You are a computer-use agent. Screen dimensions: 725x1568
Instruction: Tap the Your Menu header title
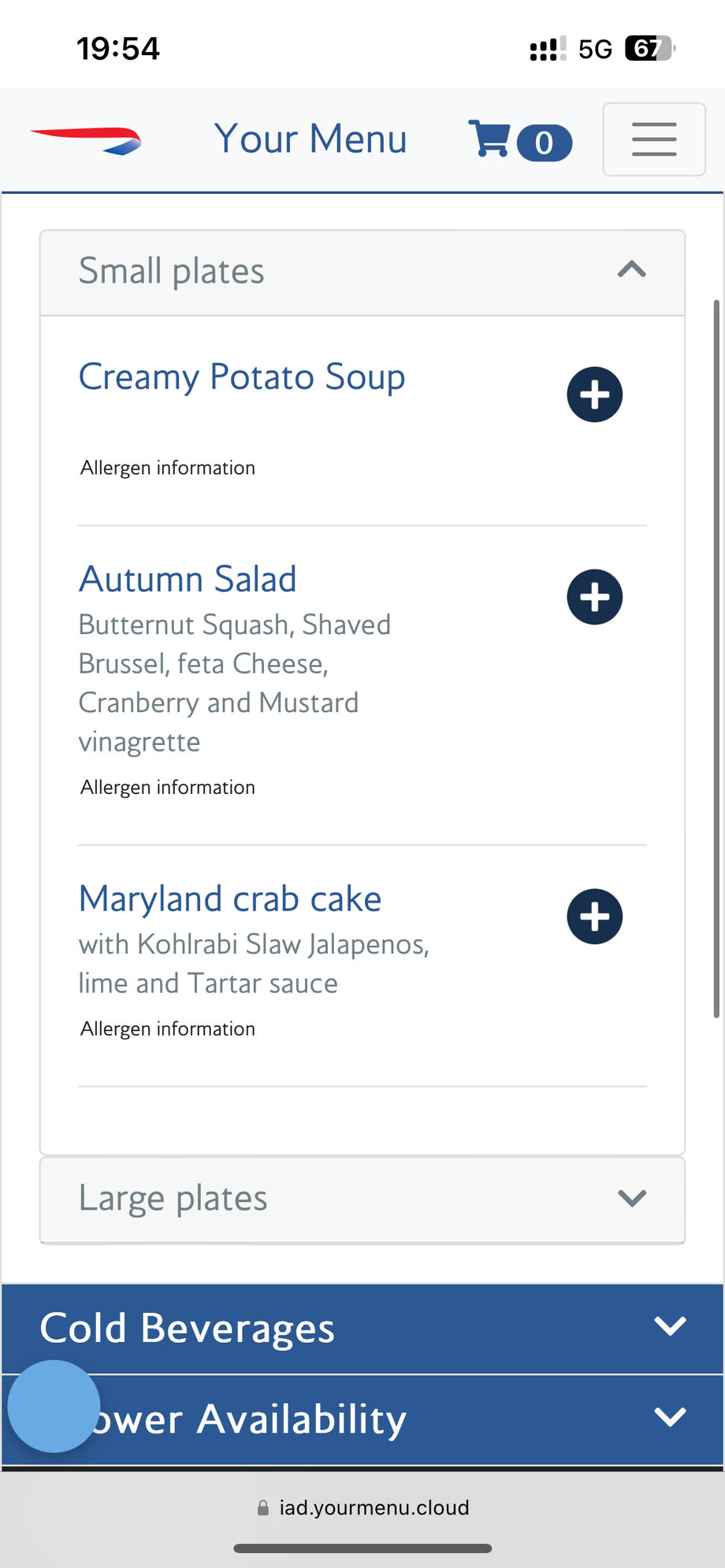[310, 139]
